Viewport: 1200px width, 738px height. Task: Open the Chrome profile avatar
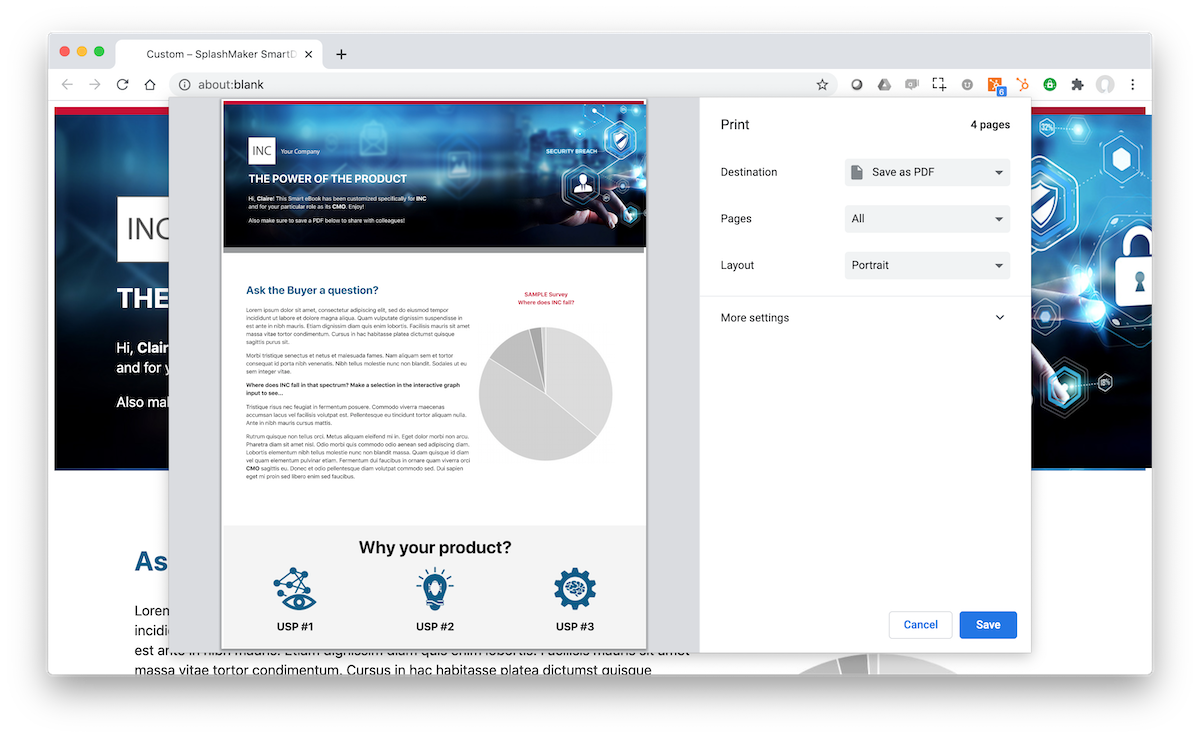(x=1105, y=85)
